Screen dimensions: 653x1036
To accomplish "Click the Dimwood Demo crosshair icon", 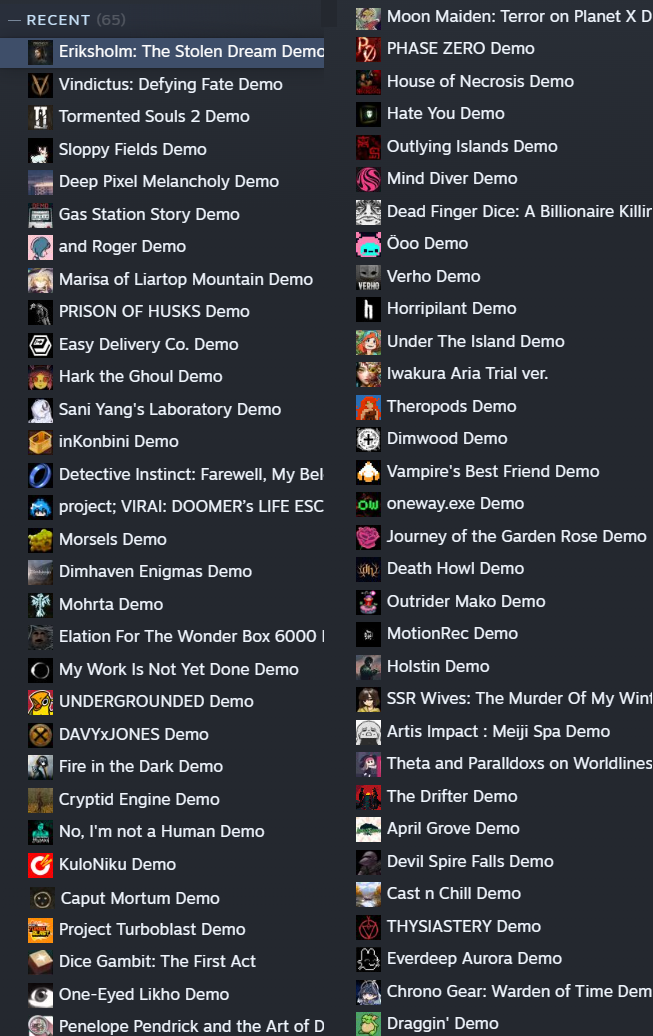I will point(368,439).
